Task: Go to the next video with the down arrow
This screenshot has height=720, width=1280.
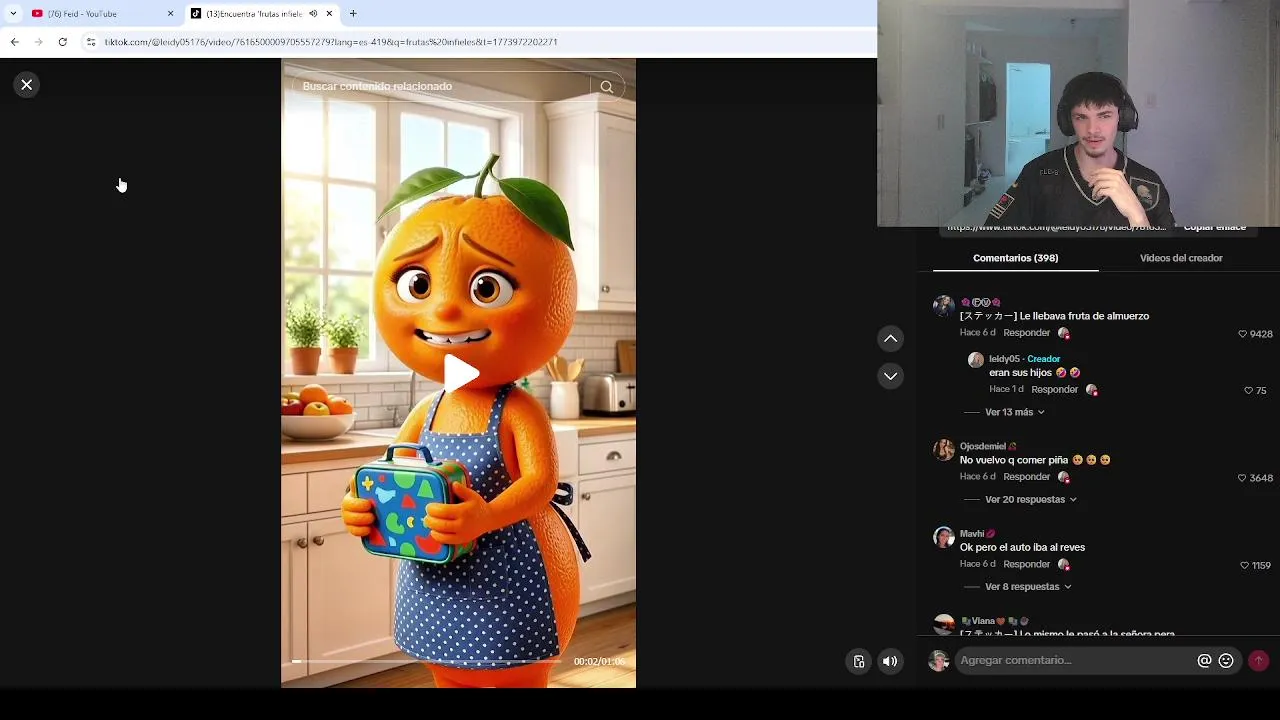Action: pyautogui.click(x=890, y=376)
